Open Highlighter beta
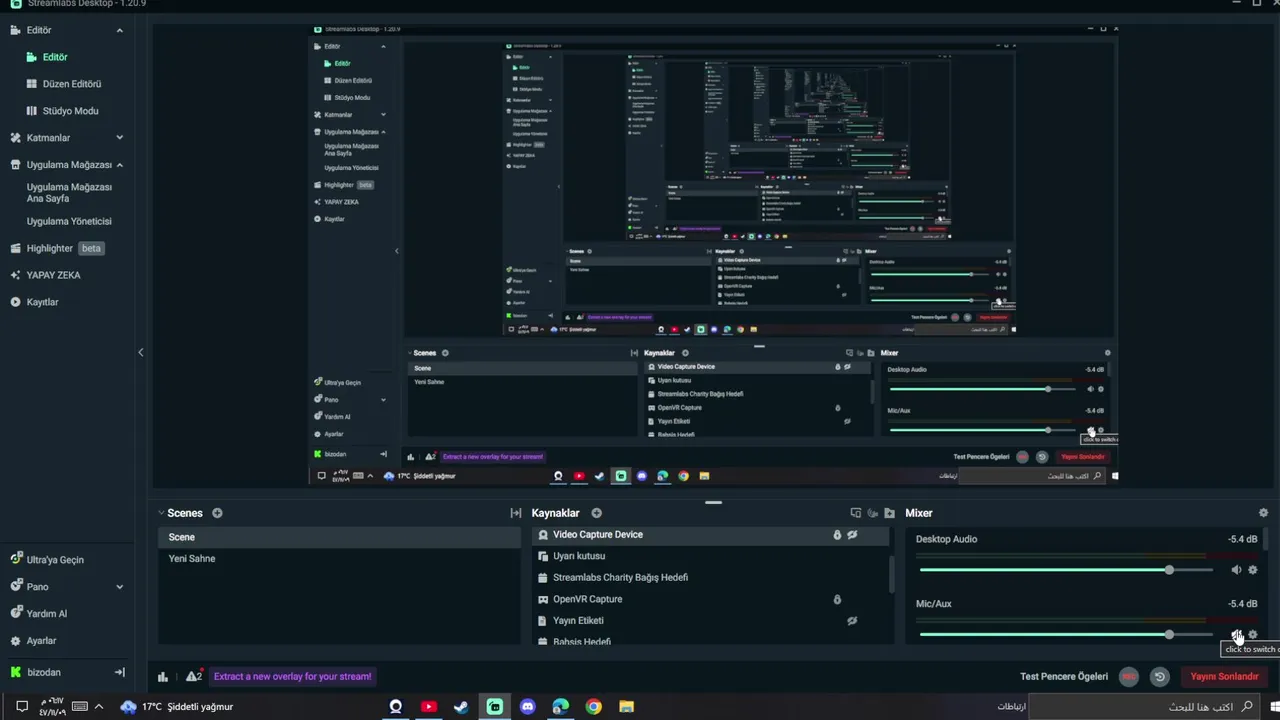The width and height of the screenshot is (1280, 720). coord(65,248)
